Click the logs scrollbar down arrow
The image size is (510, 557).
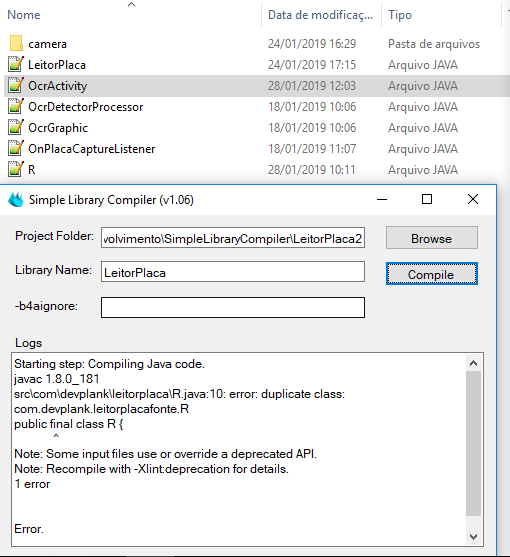tap(473, 536)
